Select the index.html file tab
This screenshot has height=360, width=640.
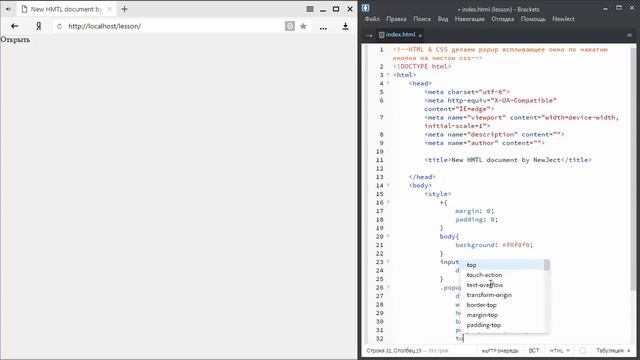[x=400, y=35]
